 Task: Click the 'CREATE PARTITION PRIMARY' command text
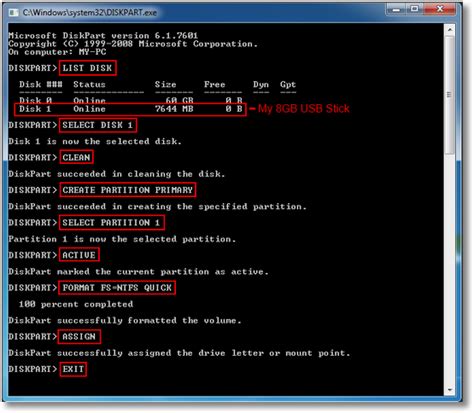[x=127, y=190]
